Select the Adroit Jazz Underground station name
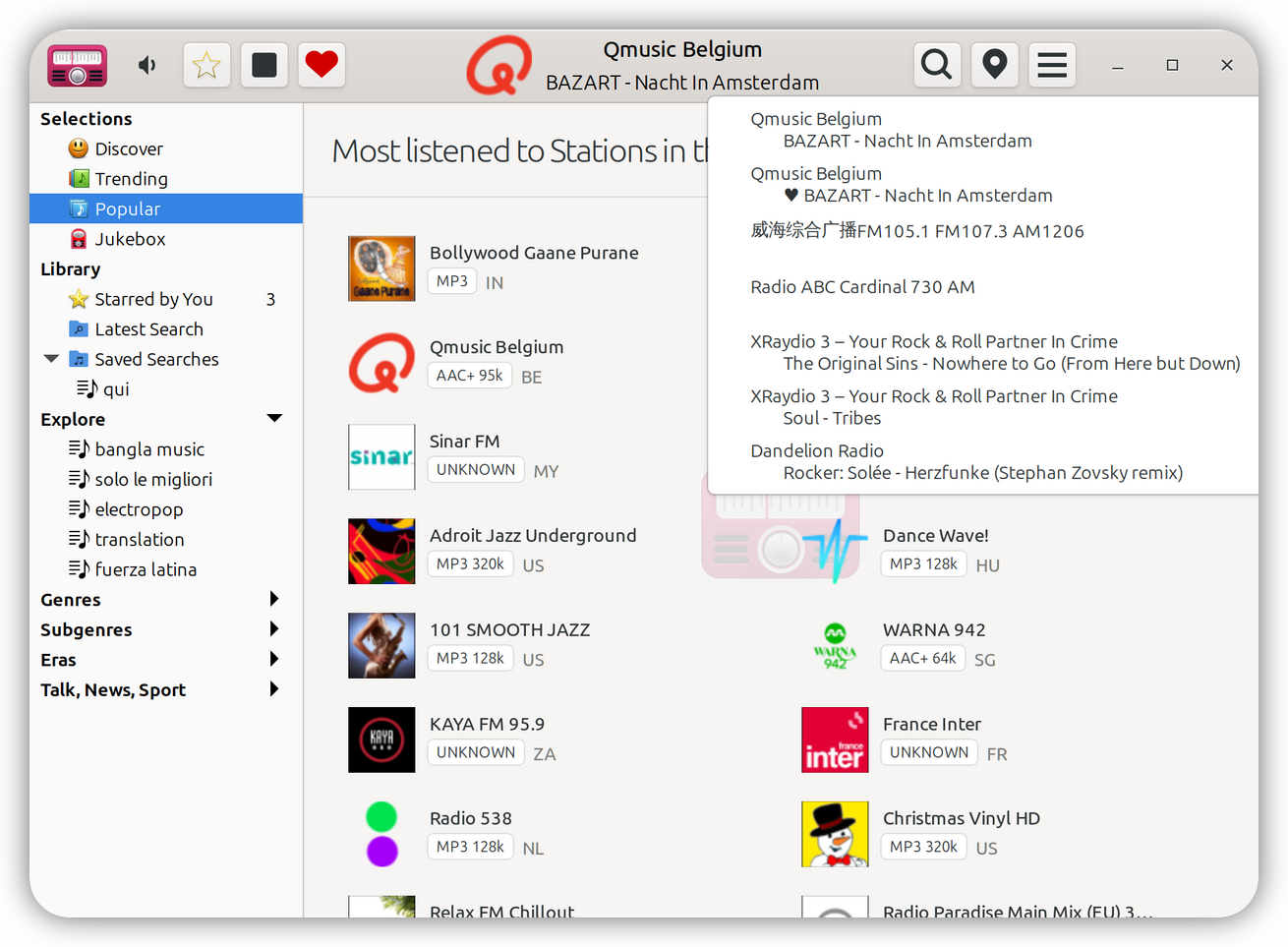The image size is (1288, 947). [x=533, y=536]
